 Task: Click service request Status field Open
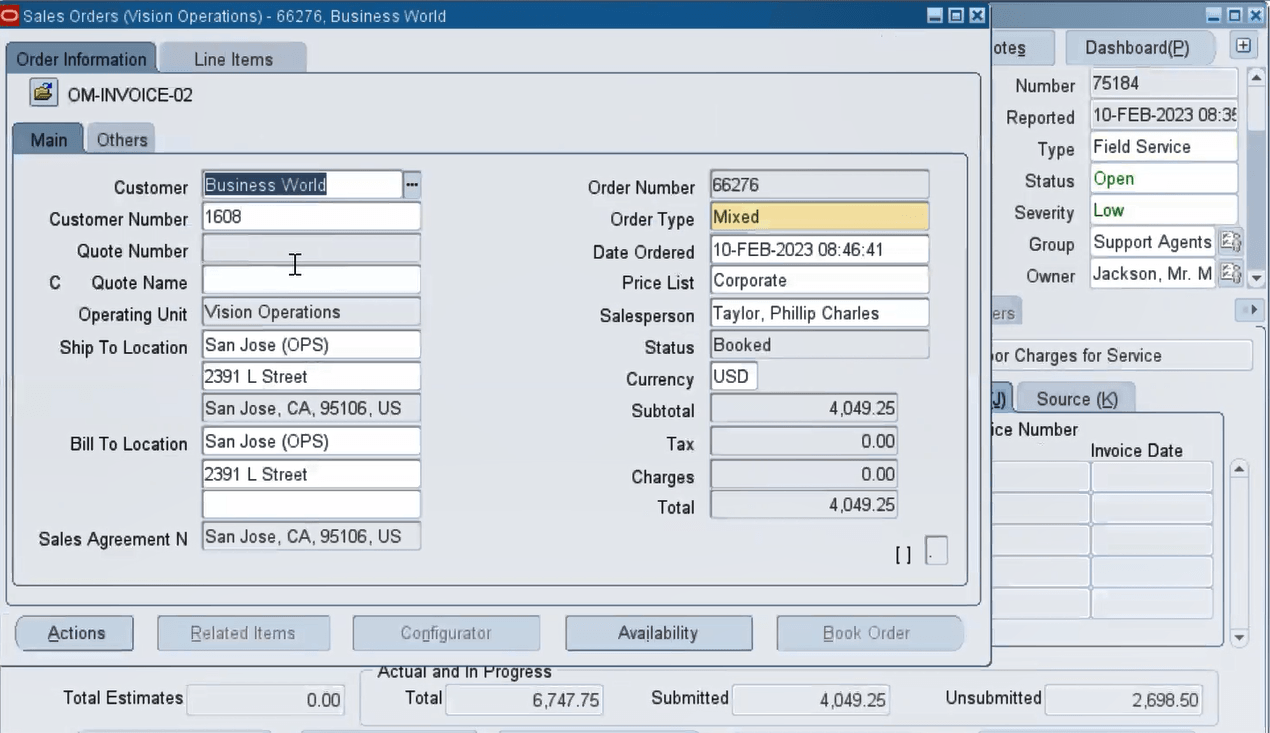(1163, 179)
